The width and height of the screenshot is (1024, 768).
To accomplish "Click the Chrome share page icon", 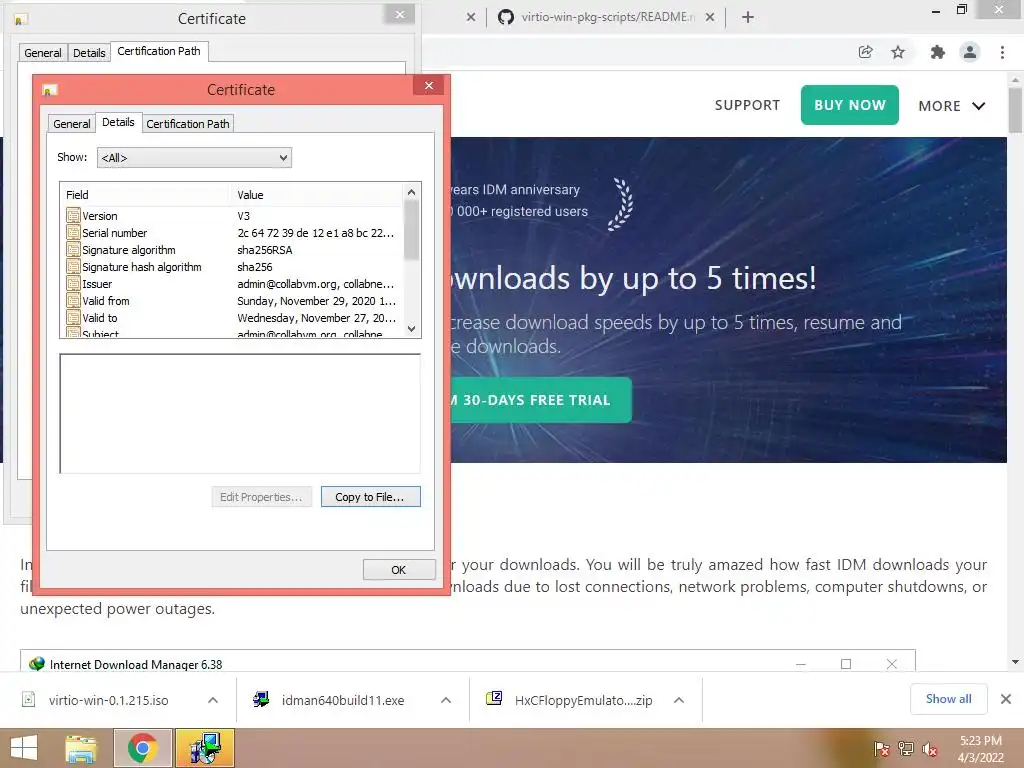I will tap(865, 52).
